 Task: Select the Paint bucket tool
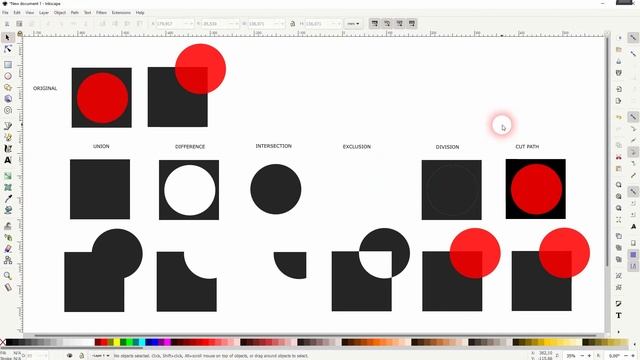click(8, 210)
